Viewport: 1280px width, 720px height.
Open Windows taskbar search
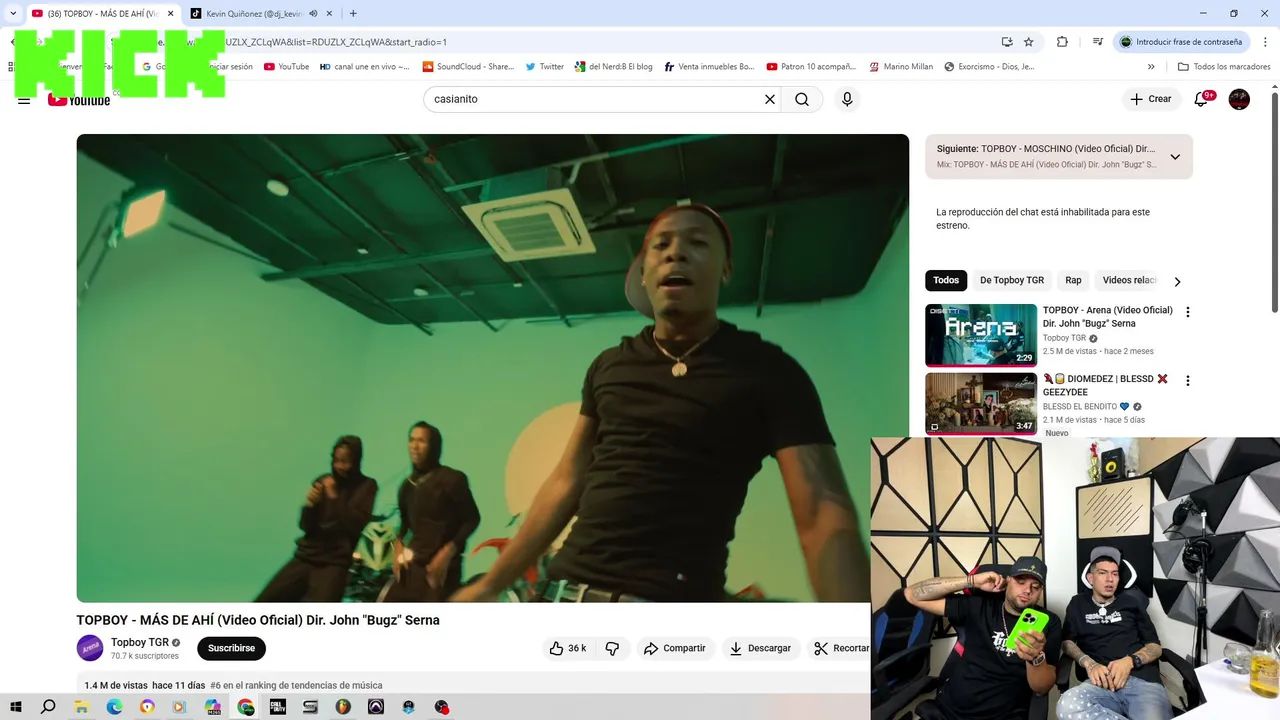pos(48,707)
